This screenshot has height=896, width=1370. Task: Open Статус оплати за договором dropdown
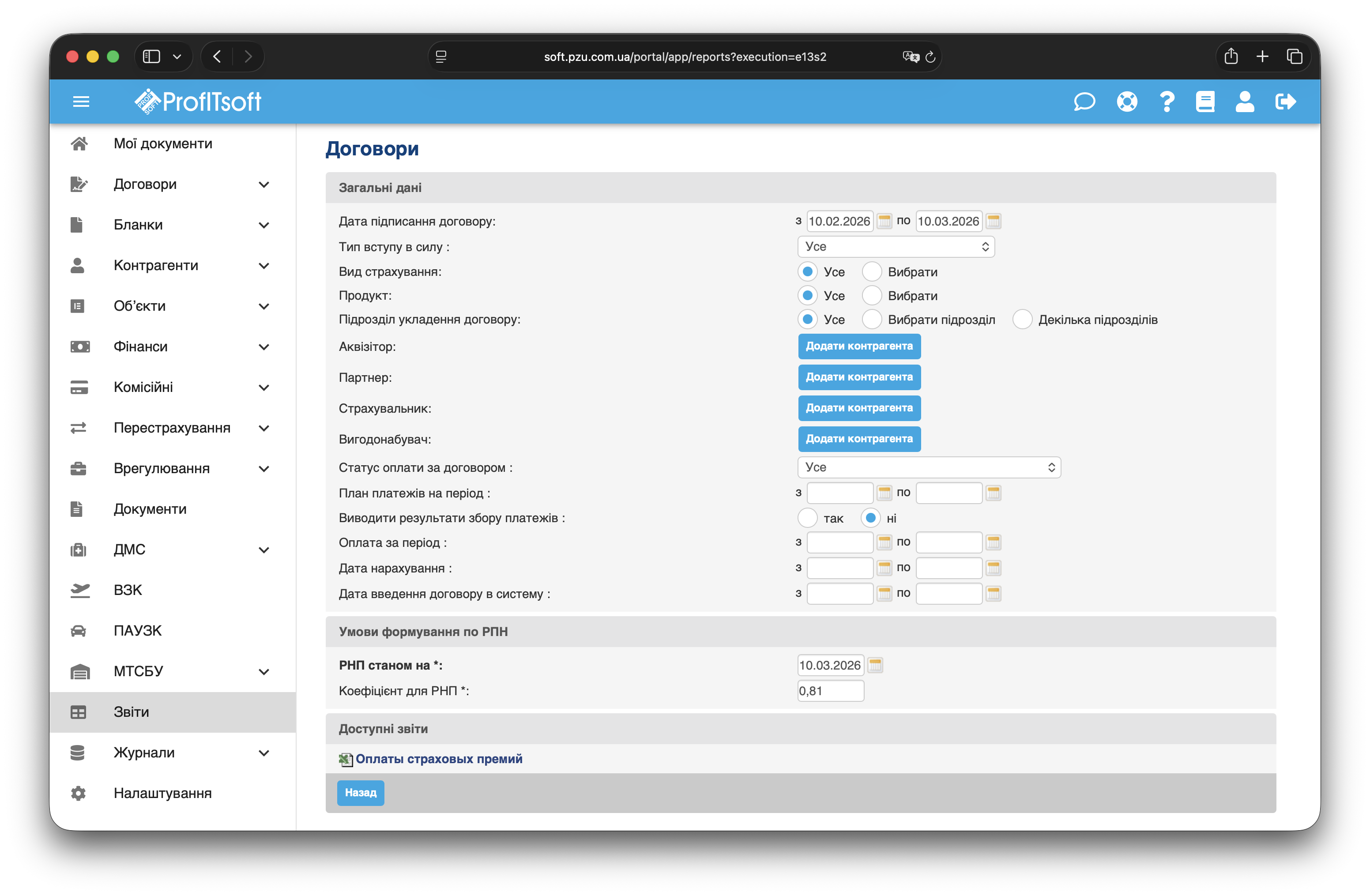929,467
